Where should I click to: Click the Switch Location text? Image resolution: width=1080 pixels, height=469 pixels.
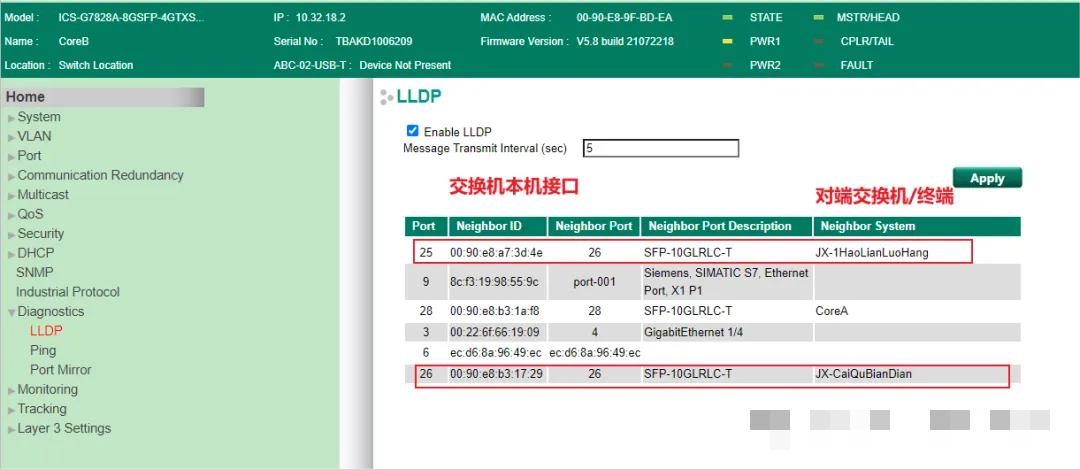coord(96,65)
